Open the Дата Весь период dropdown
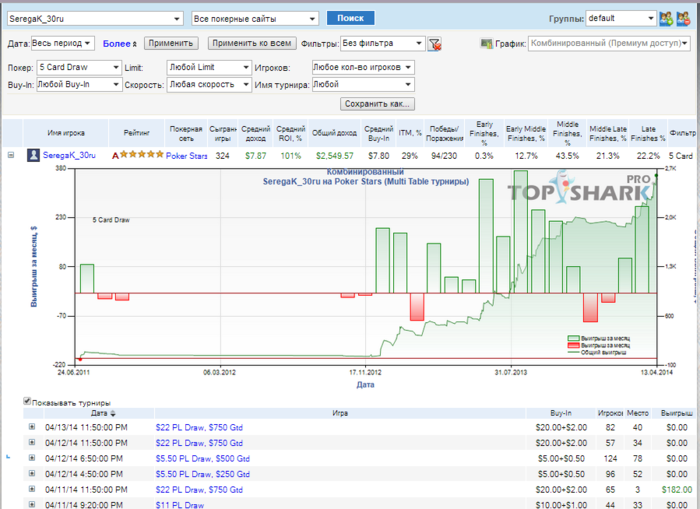Image resolution: width=700 pixels, height=509 pixels. click(62, 43)
